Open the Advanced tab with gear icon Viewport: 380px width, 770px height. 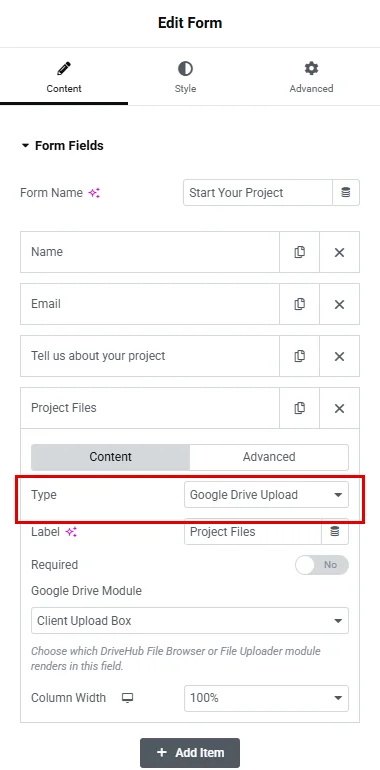tap(311, 77)
